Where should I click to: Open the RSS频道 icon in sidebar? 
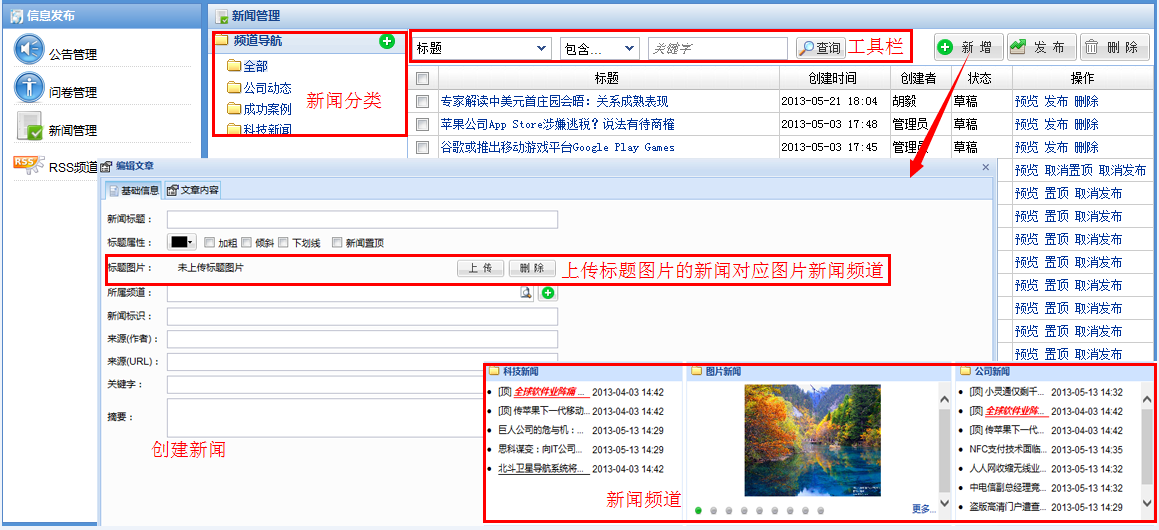(x=29, y=163)
